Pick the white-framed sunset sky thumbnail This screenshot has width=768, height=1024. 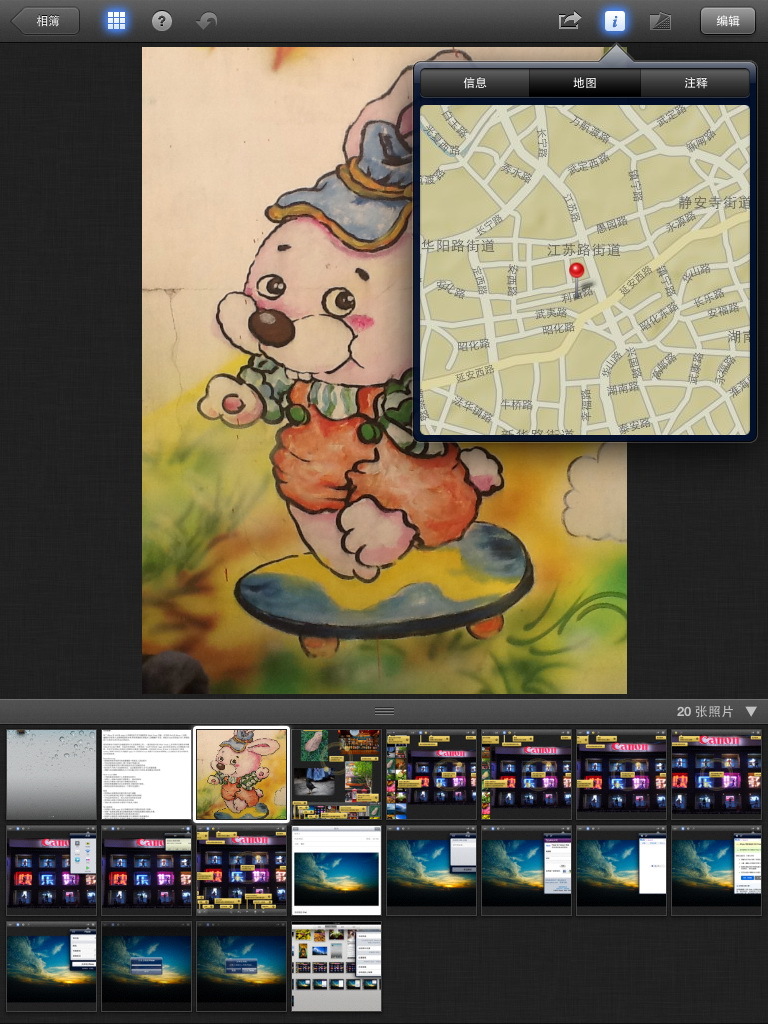[336, 870]
